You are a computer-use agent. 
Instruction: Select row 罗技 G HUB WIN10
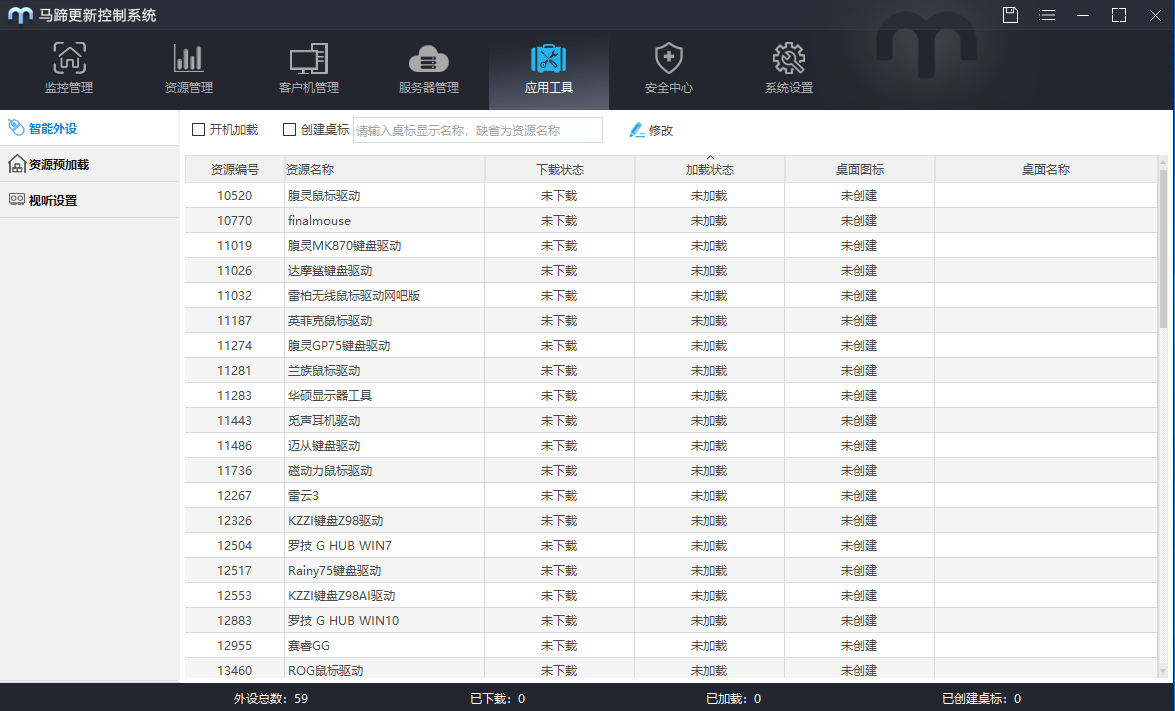[671, 620]
